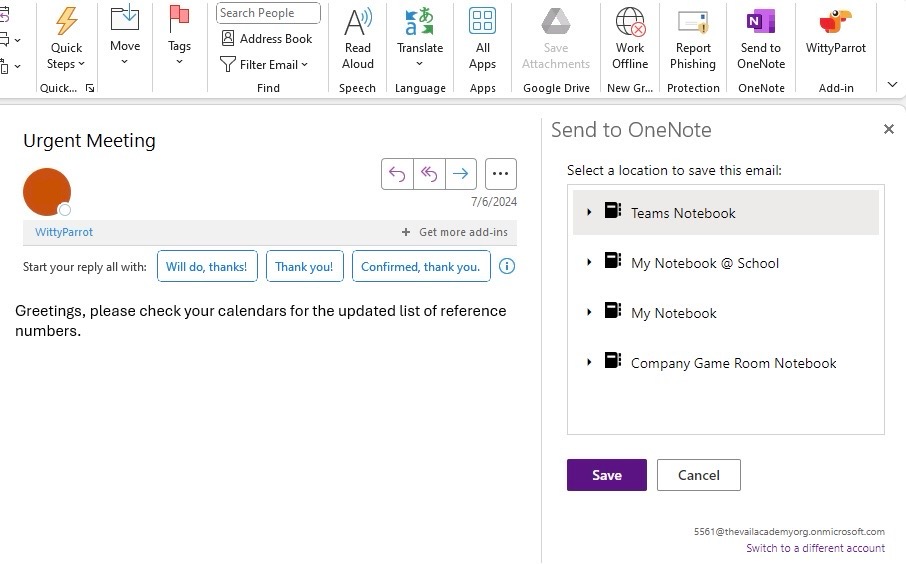
Task: Click Get more add-ins
Action: click(x=455, y=232)
